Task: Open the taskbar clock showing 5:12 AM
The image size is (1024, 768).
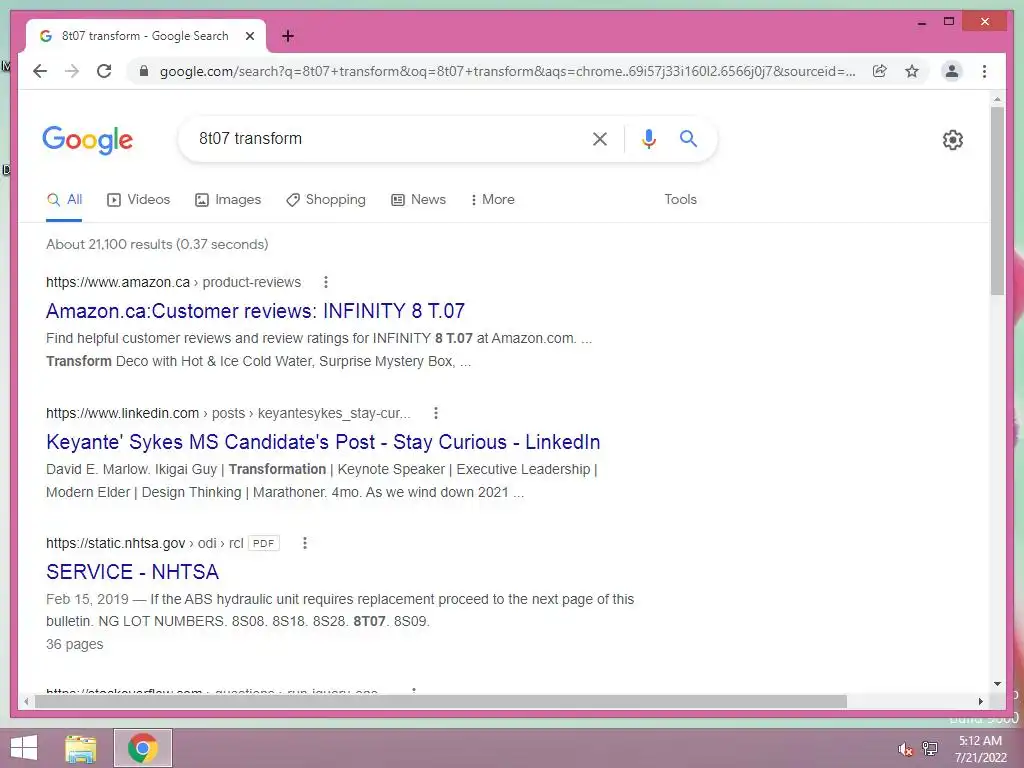Action: coord(980,749)
